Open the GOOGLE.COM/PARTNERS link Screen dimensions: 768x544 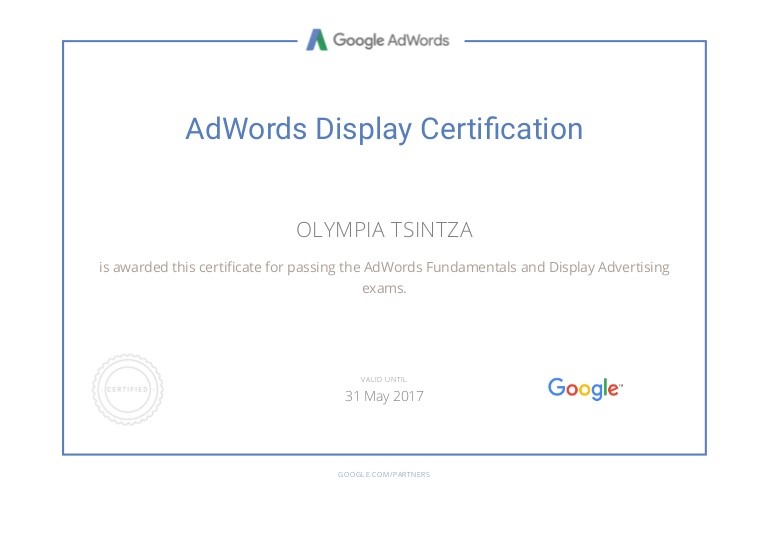point(384,474)
